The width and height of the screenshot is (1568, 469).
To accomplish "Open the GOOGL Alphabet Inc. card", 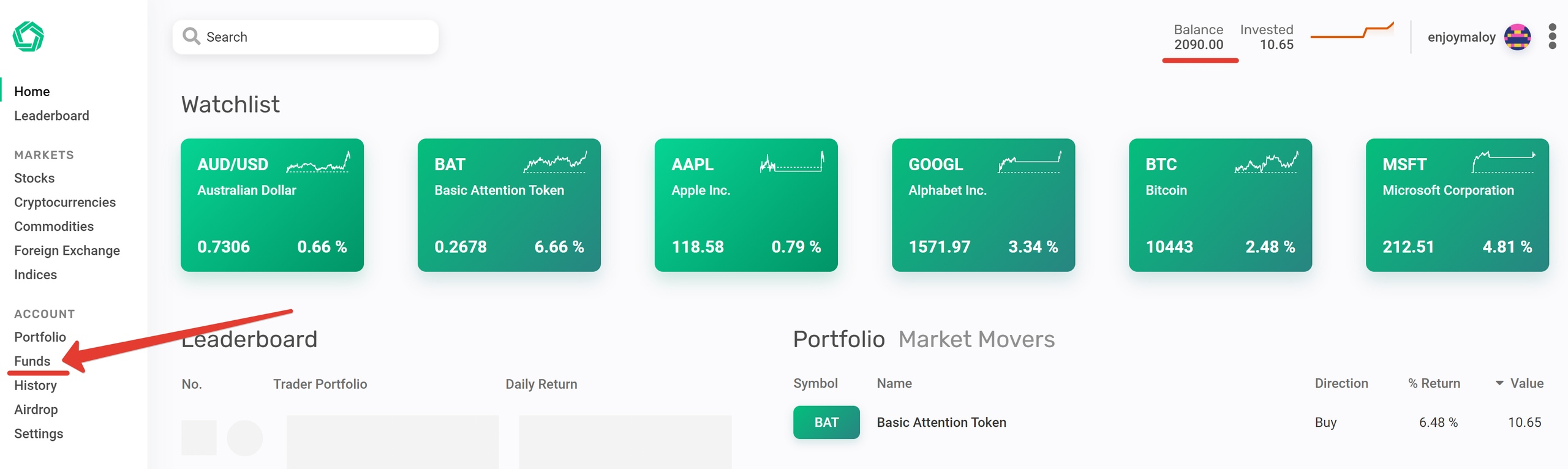I will pyautogui.click(x=982, y=205).
